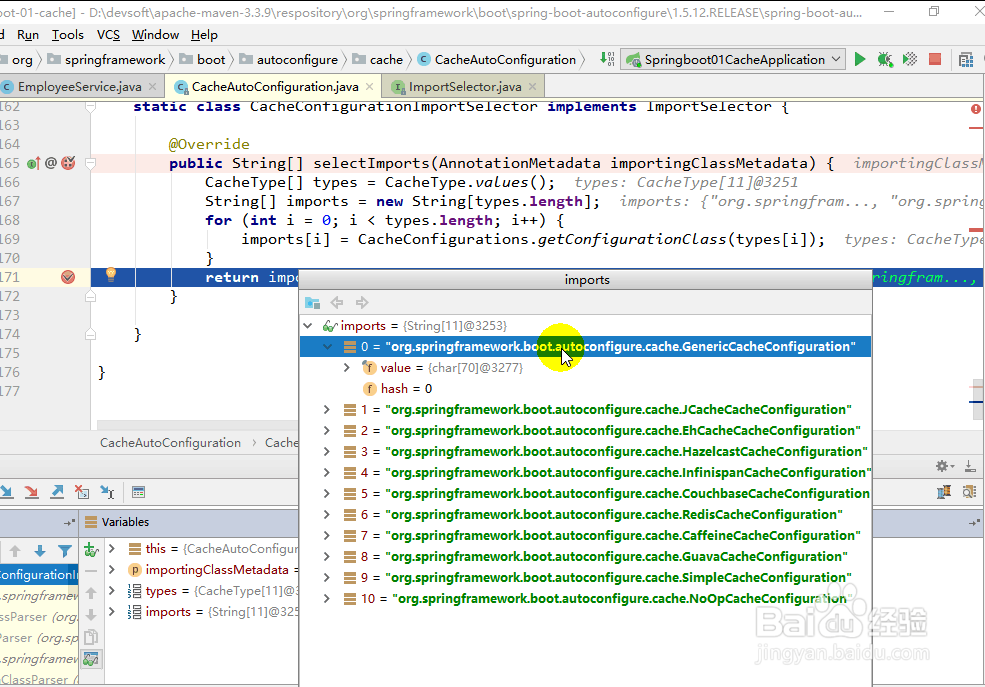Click Drop Frame debugger icon
This screenshot has height=687, width=985.
[82, 492]
